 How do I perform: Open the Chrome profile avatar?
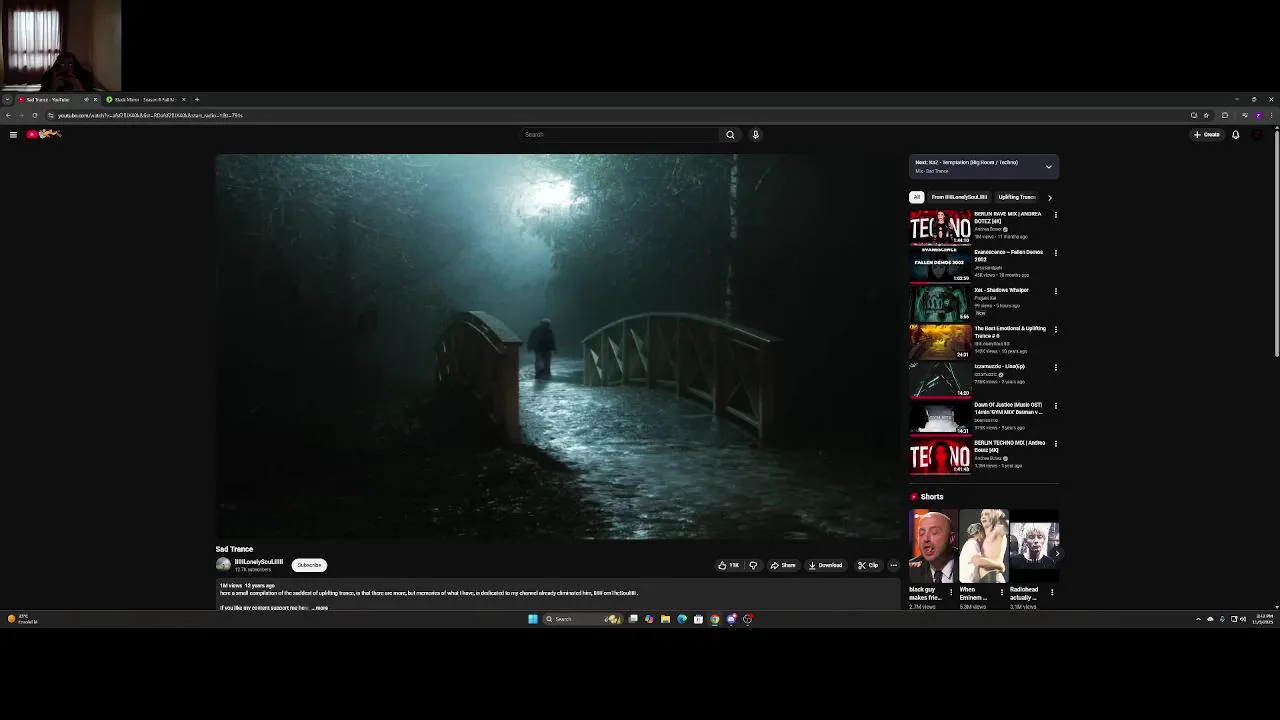1257,115
